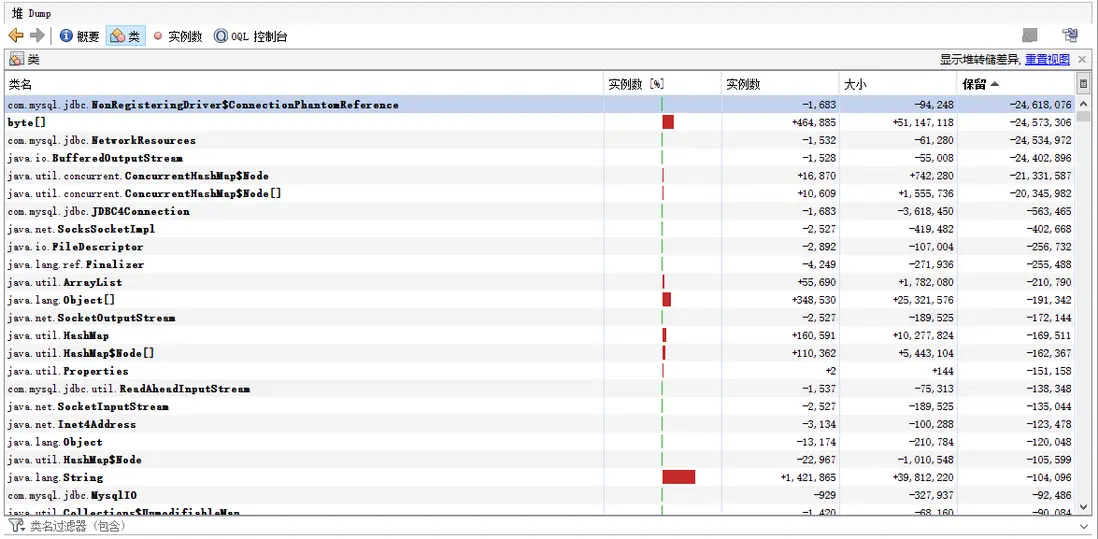
Task: Select the java.lang.String row
Action: (539, 477)
